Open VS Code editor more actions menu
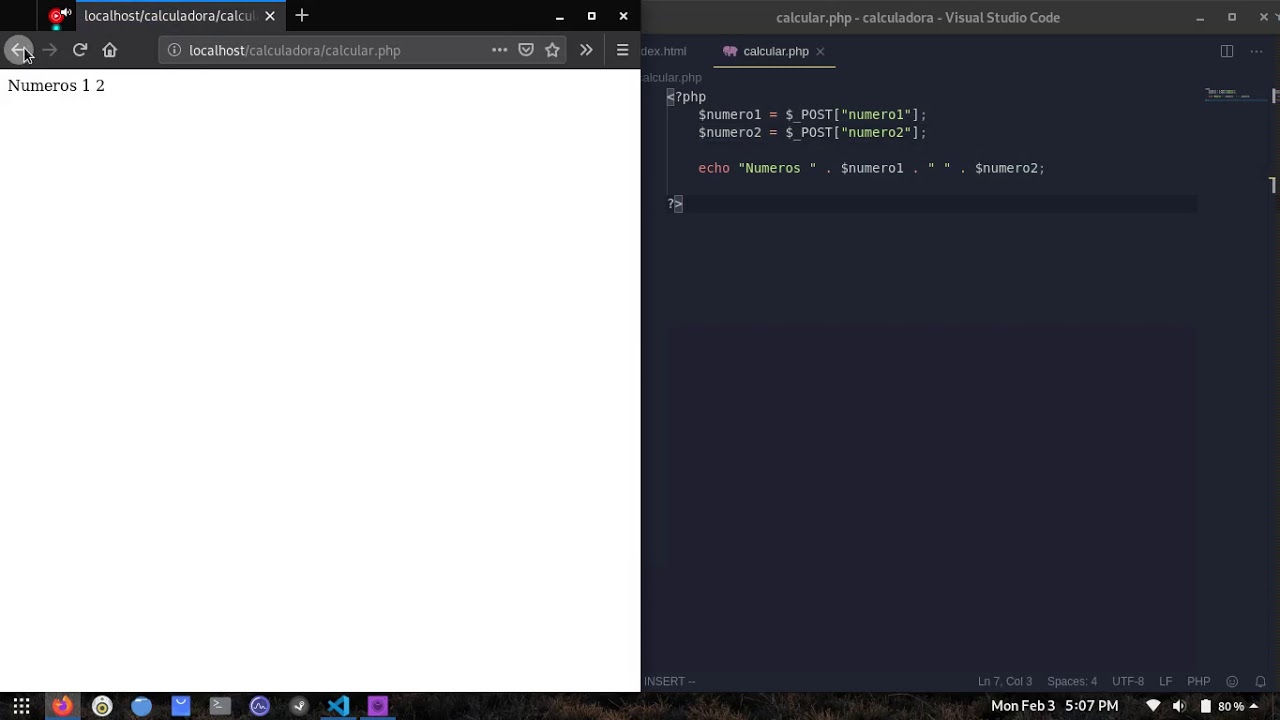This screenshot has width=1280, height=720. click(1257, 51)
